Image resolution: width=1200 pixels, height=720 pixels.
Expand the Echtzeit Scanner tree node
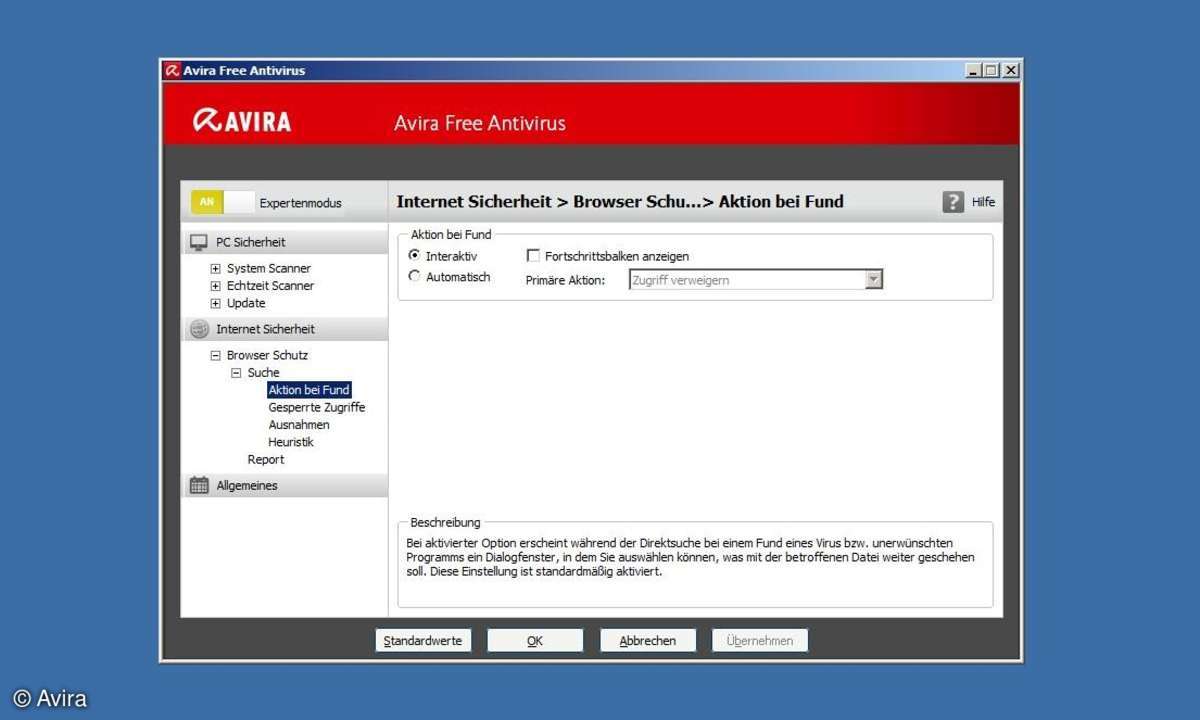pos(215,286)
